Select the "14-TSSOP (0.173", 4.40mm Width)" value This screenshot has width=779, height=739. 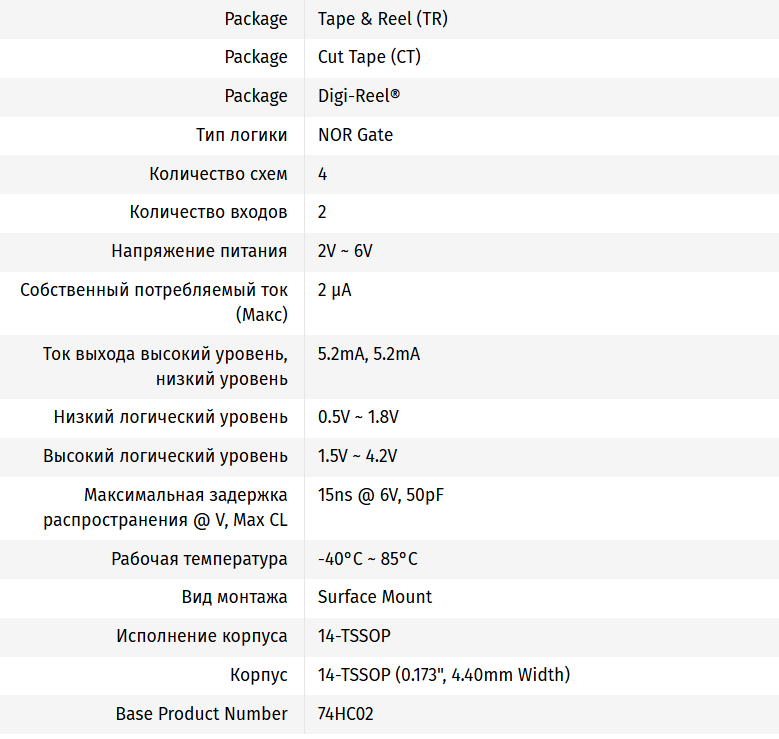tap(444, 675)
